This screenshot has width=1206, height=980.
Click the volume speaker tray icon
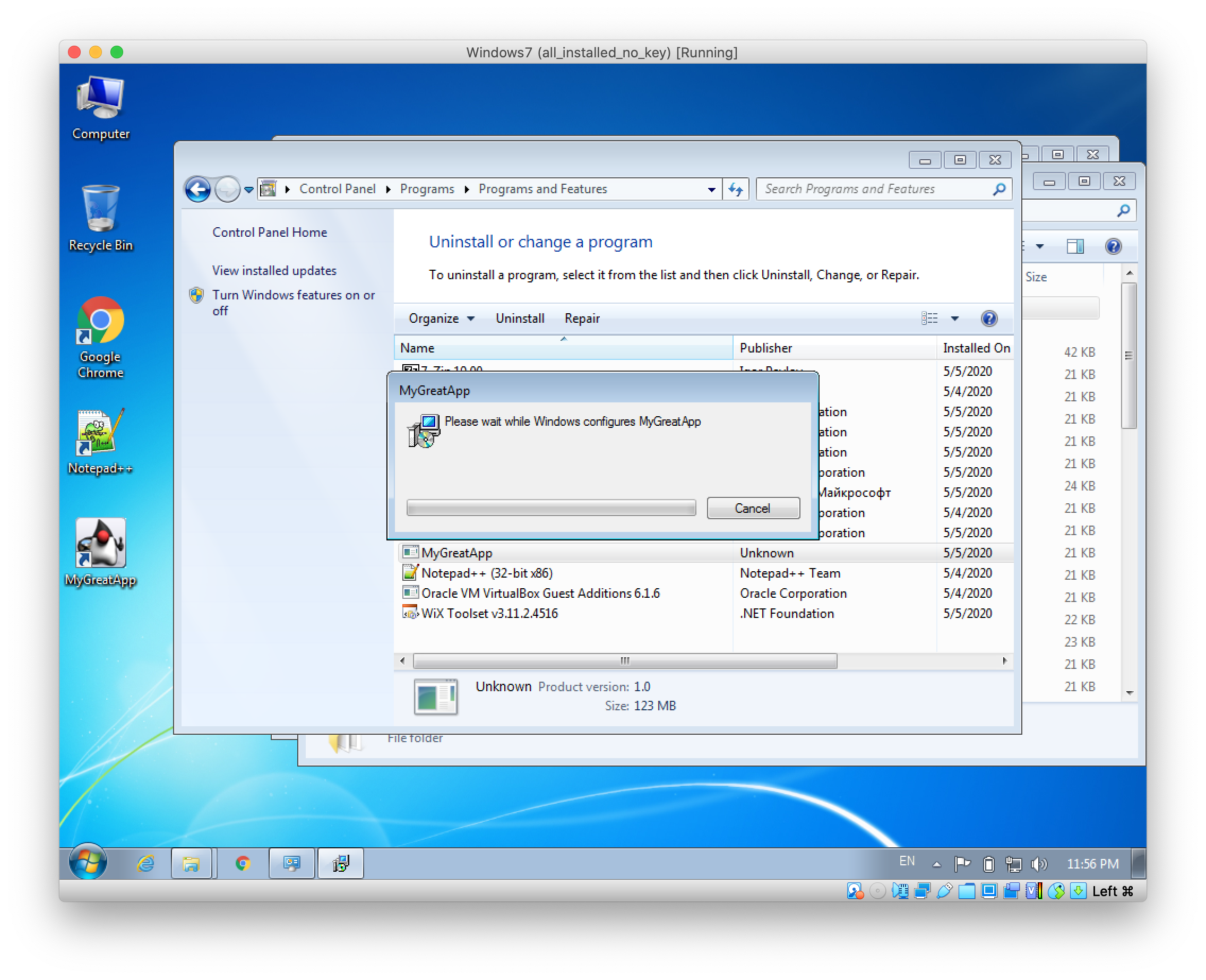point(1038,864)
